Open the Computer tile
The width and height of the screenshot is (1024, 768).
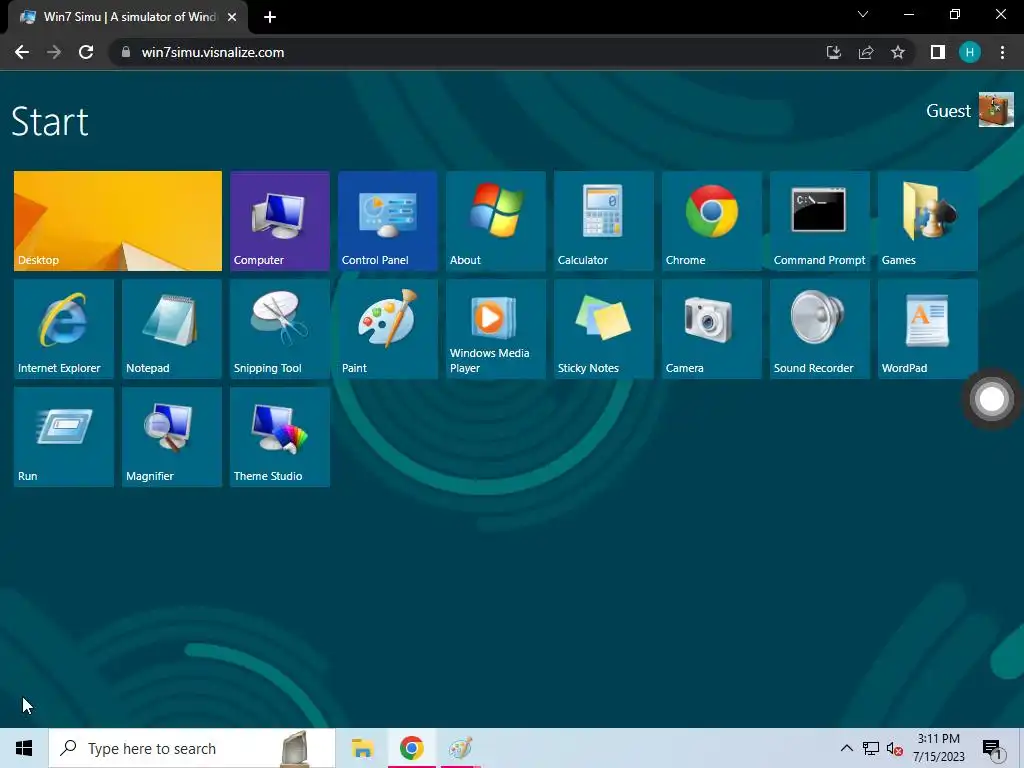280,221
